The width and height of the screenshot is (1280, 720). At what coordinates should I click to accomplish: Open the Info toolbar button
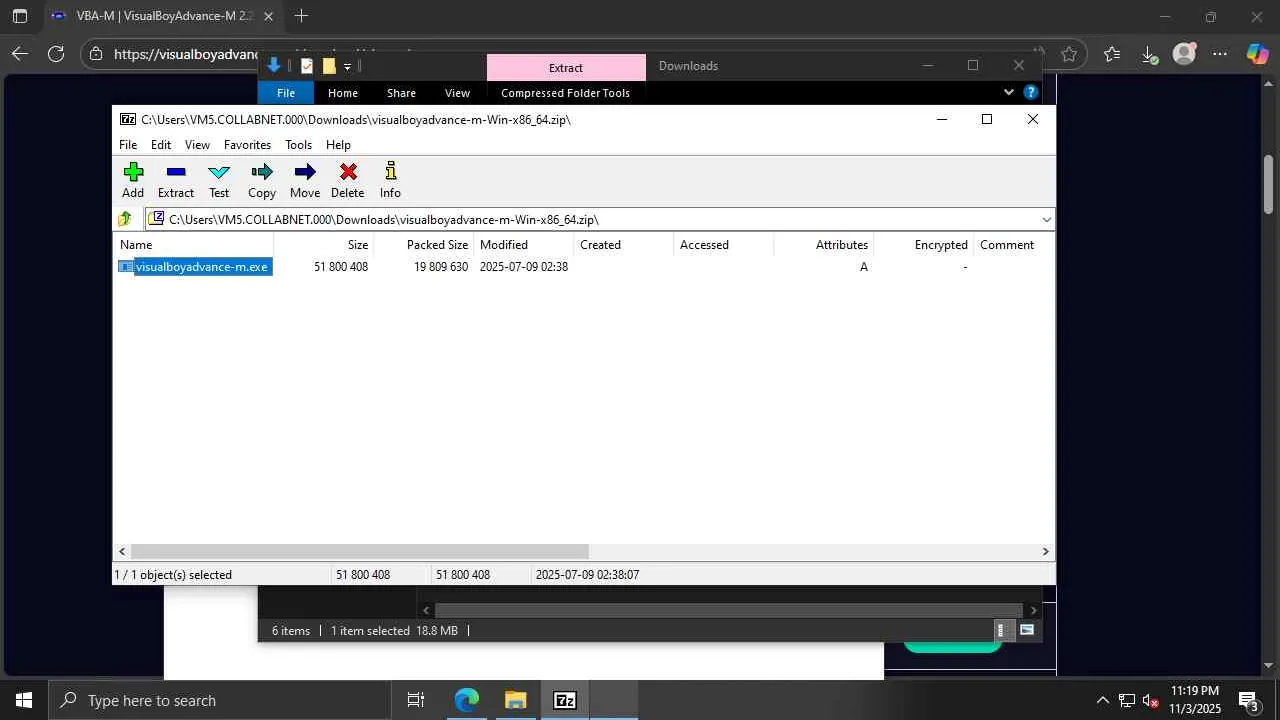390,180
